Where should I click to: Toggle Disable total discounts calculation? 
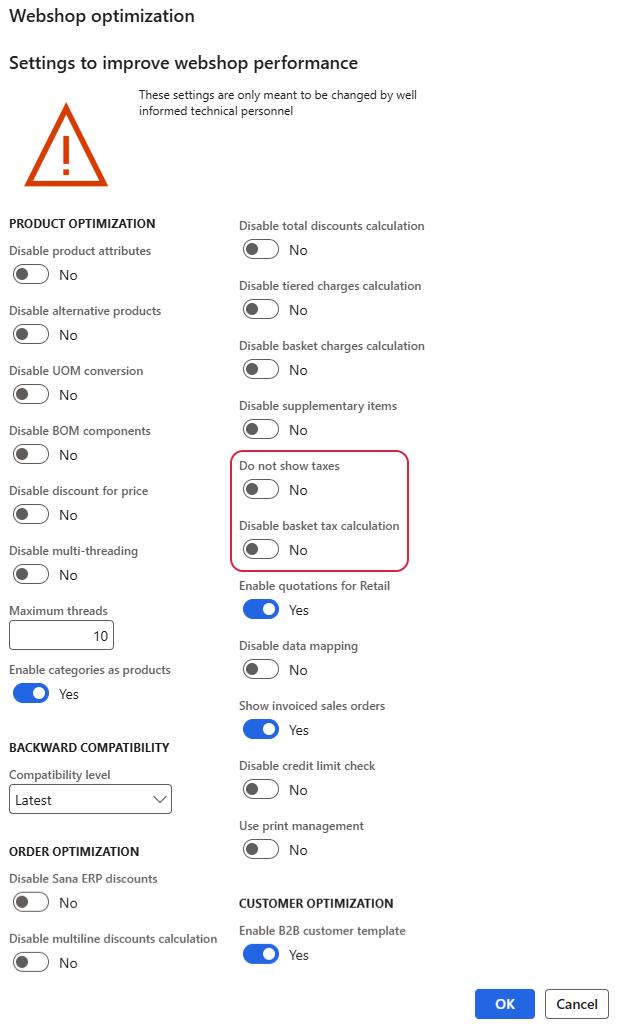261,249
